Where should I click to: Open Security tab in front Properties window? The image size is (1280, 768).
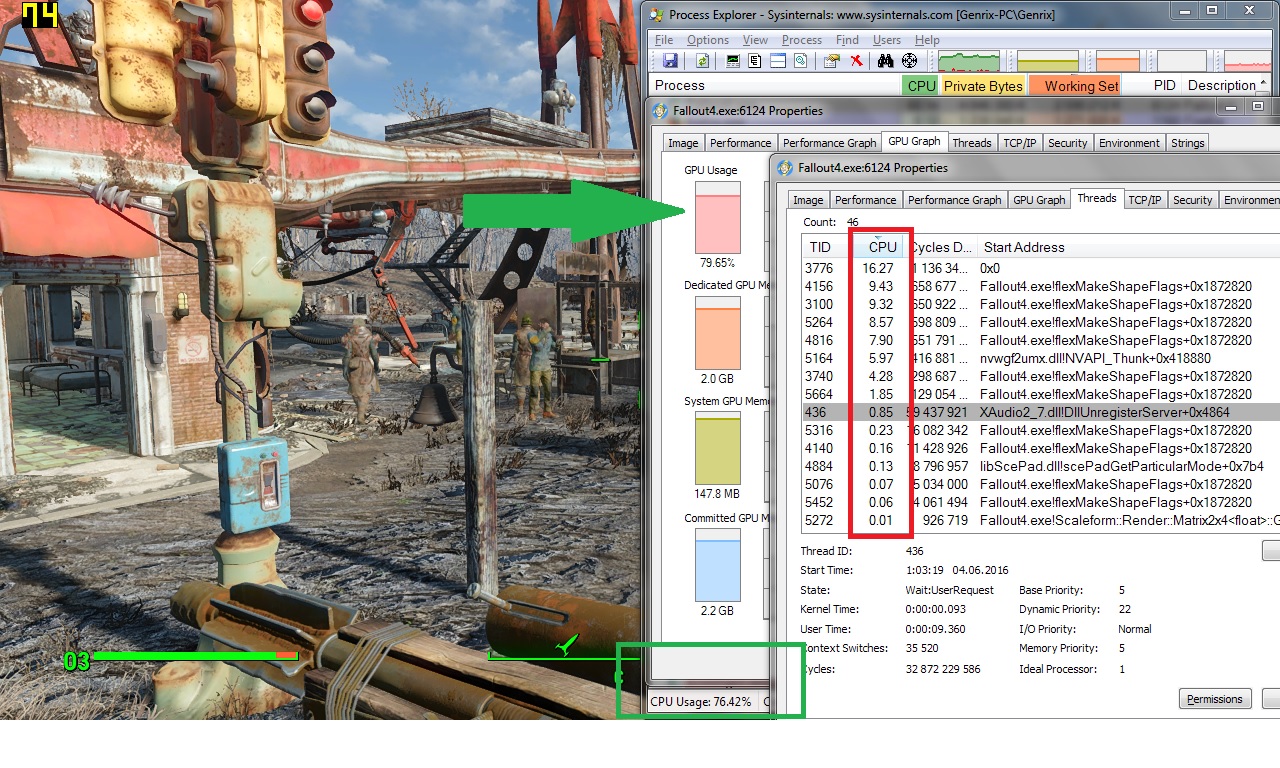pos(1193,200)
